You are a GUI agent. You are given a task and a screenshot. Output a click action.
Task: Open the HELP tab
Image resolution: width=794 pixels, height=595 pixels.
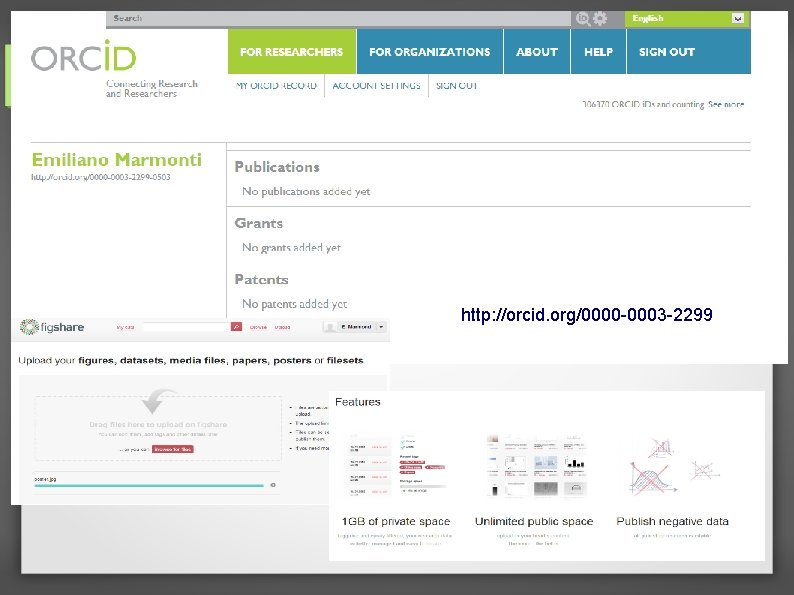tap(599, 52)
